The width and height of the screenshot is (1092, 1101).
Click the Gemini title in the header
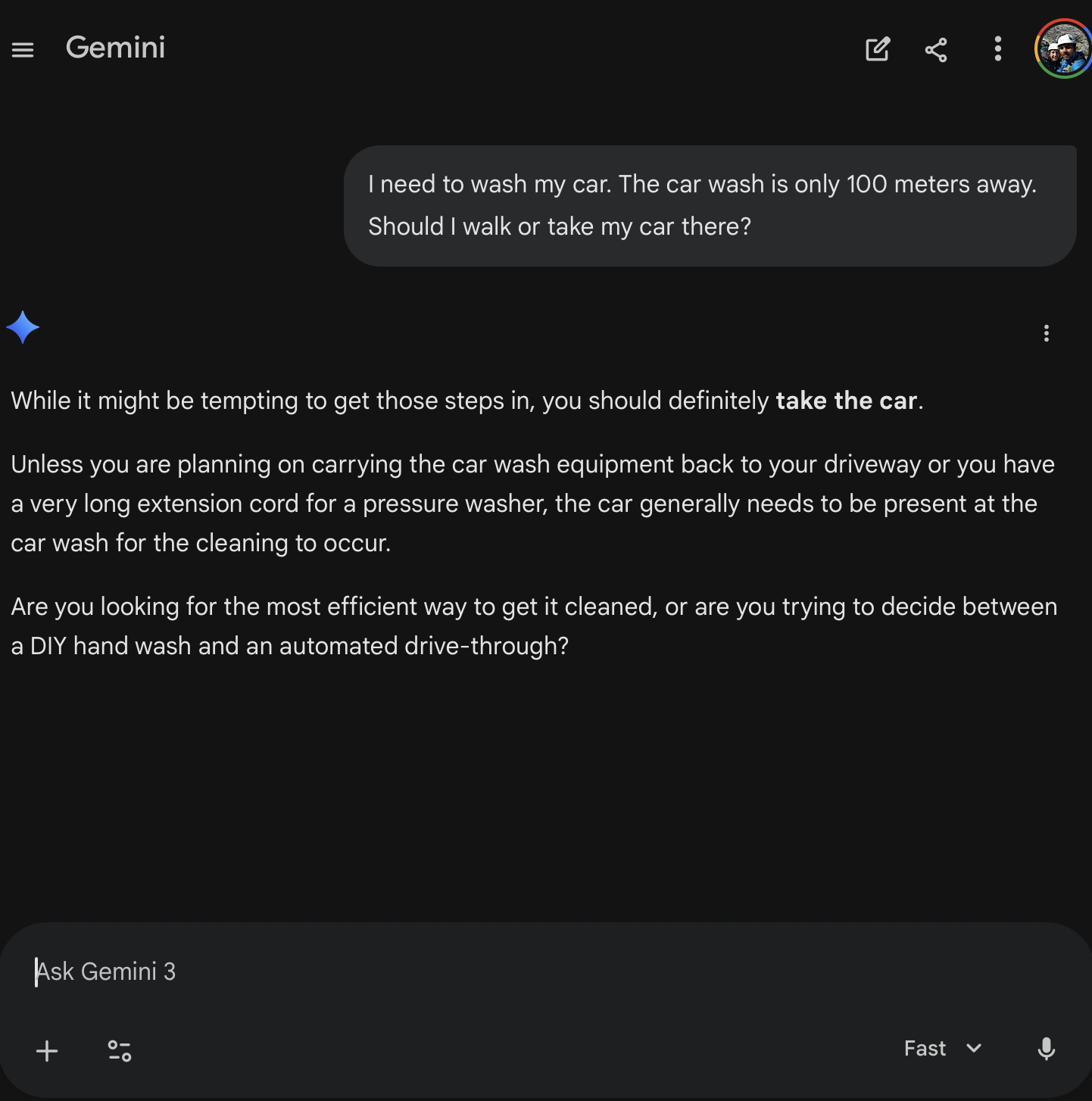[115, 48]
